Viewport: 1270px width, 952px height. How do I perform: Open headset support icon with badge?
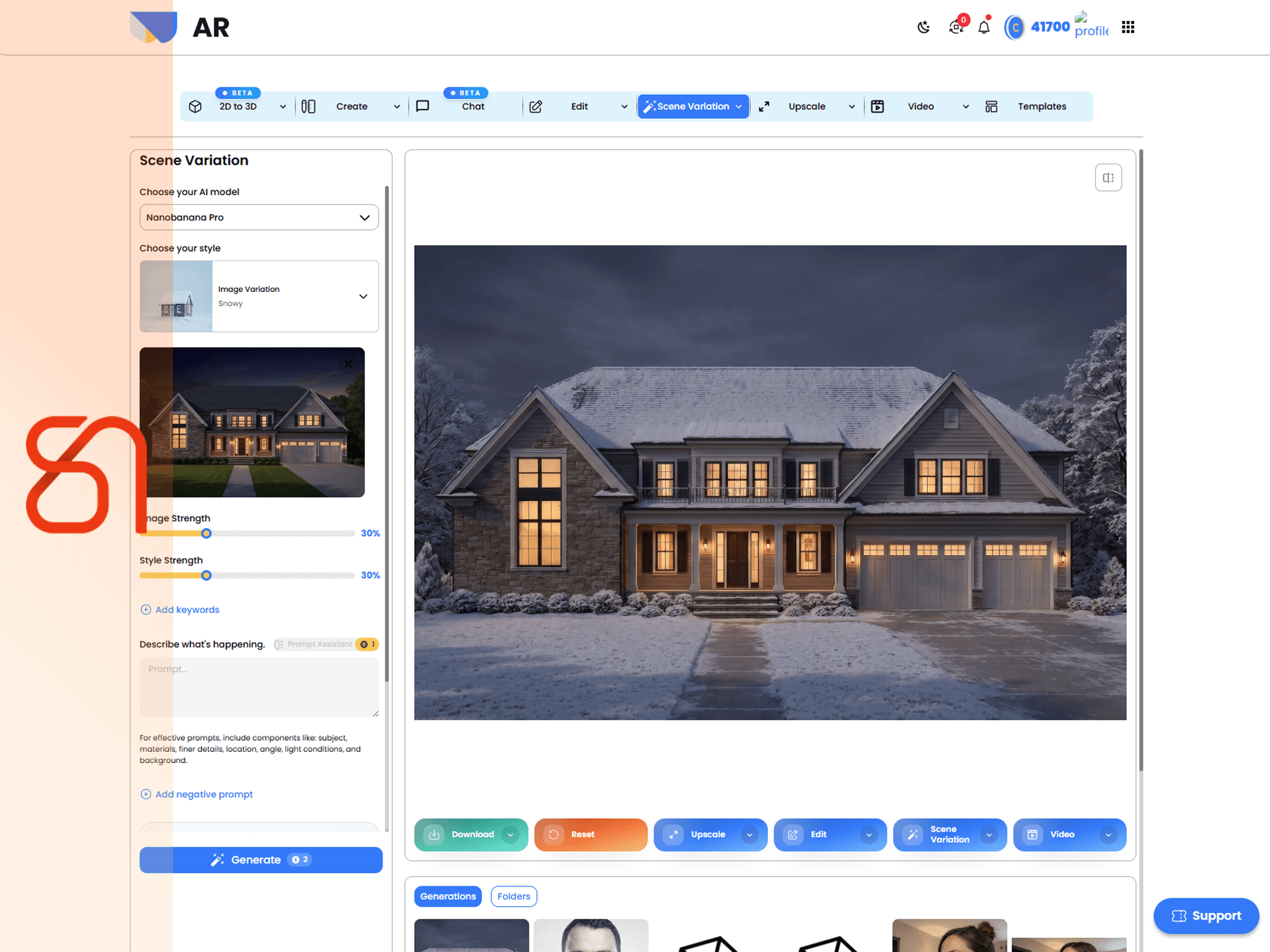[956, 27]
